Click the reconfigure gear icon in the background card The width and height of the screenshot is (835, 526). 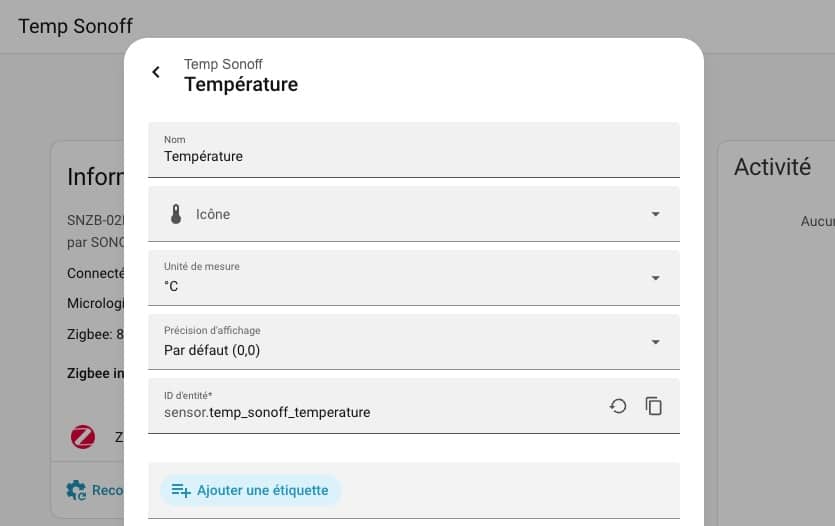click(x=76, y=490)
